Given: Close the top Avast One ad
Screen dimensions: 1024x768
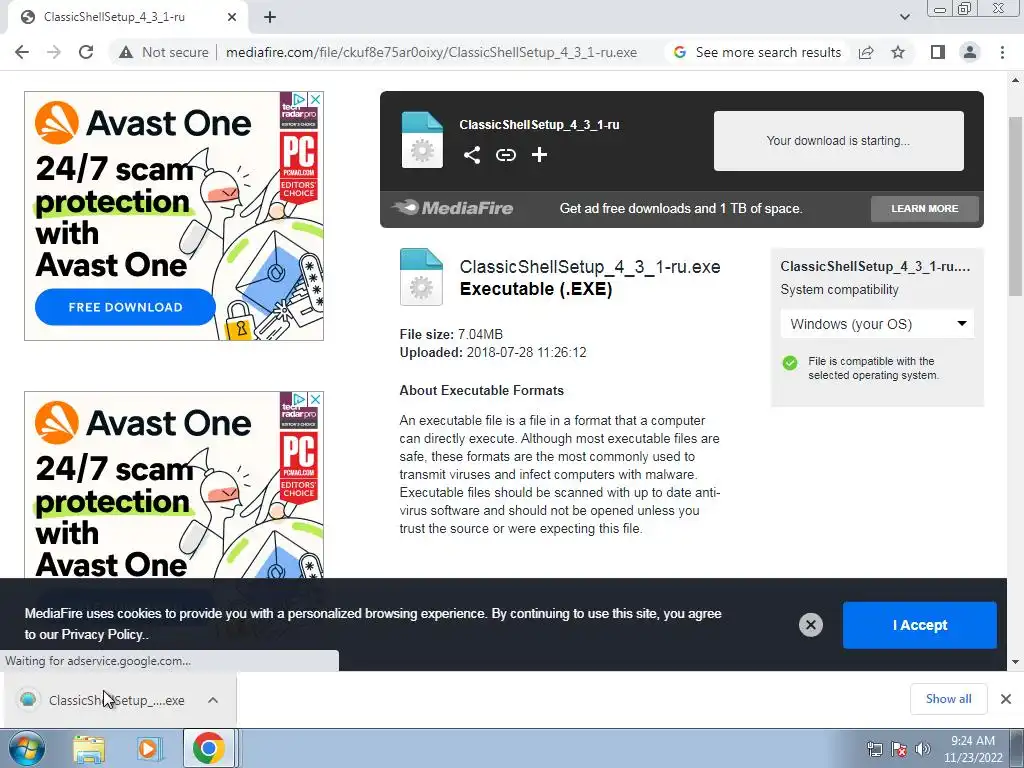Looking at the screenshot, I should [x=315, y=99].
